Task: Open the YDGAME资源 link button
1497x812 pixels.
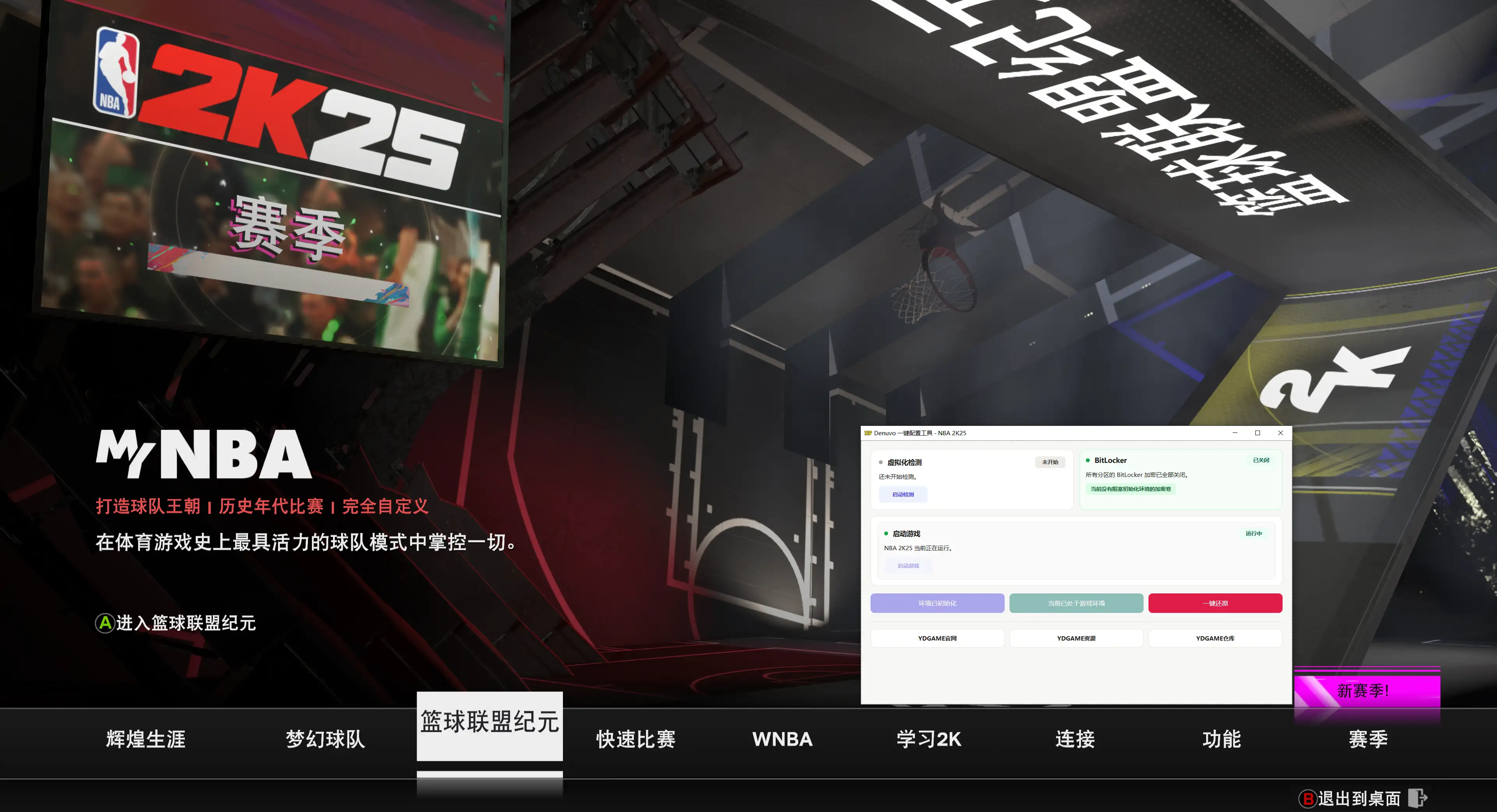Action: pyautogui.click(x=1076, y=638)
